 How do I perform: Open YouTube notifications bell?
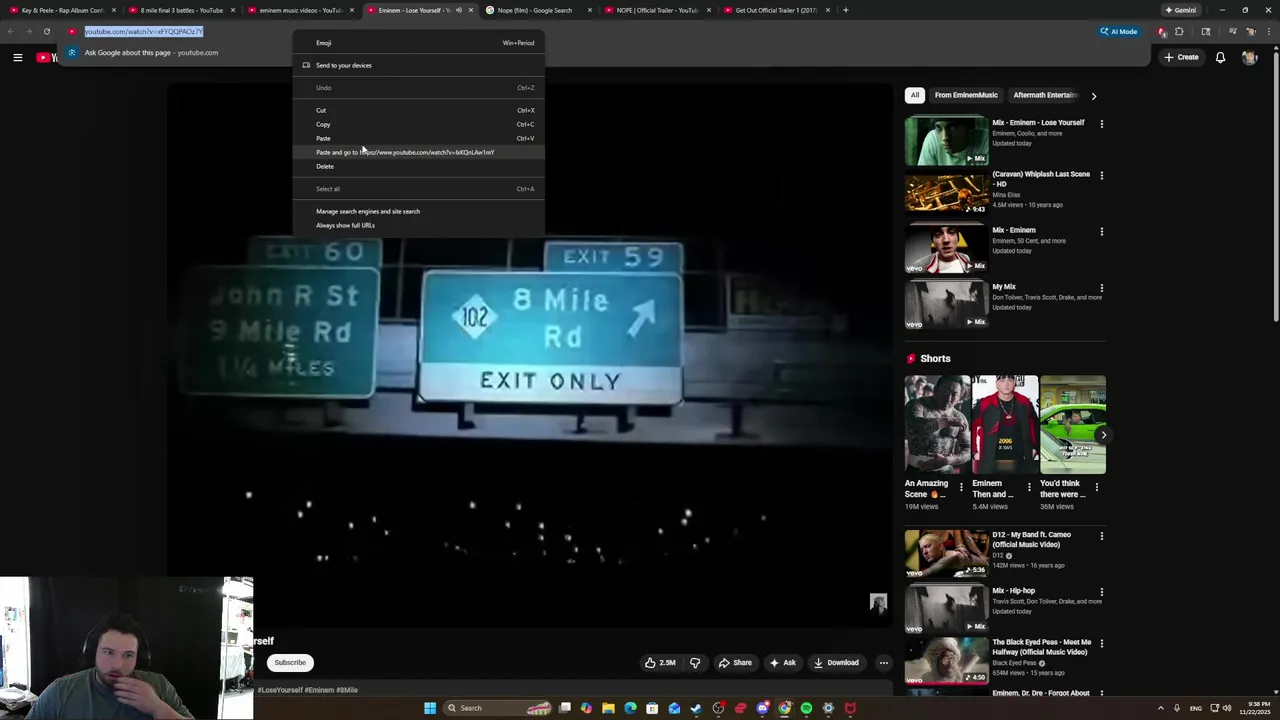1220,57
